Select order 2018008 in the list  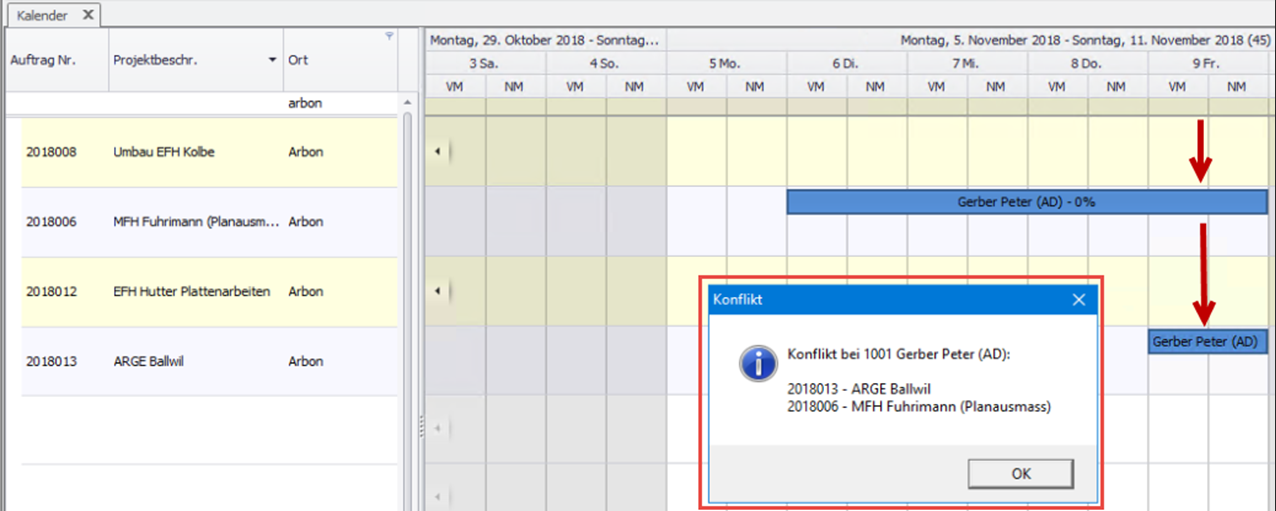click(x=51, y=152)
